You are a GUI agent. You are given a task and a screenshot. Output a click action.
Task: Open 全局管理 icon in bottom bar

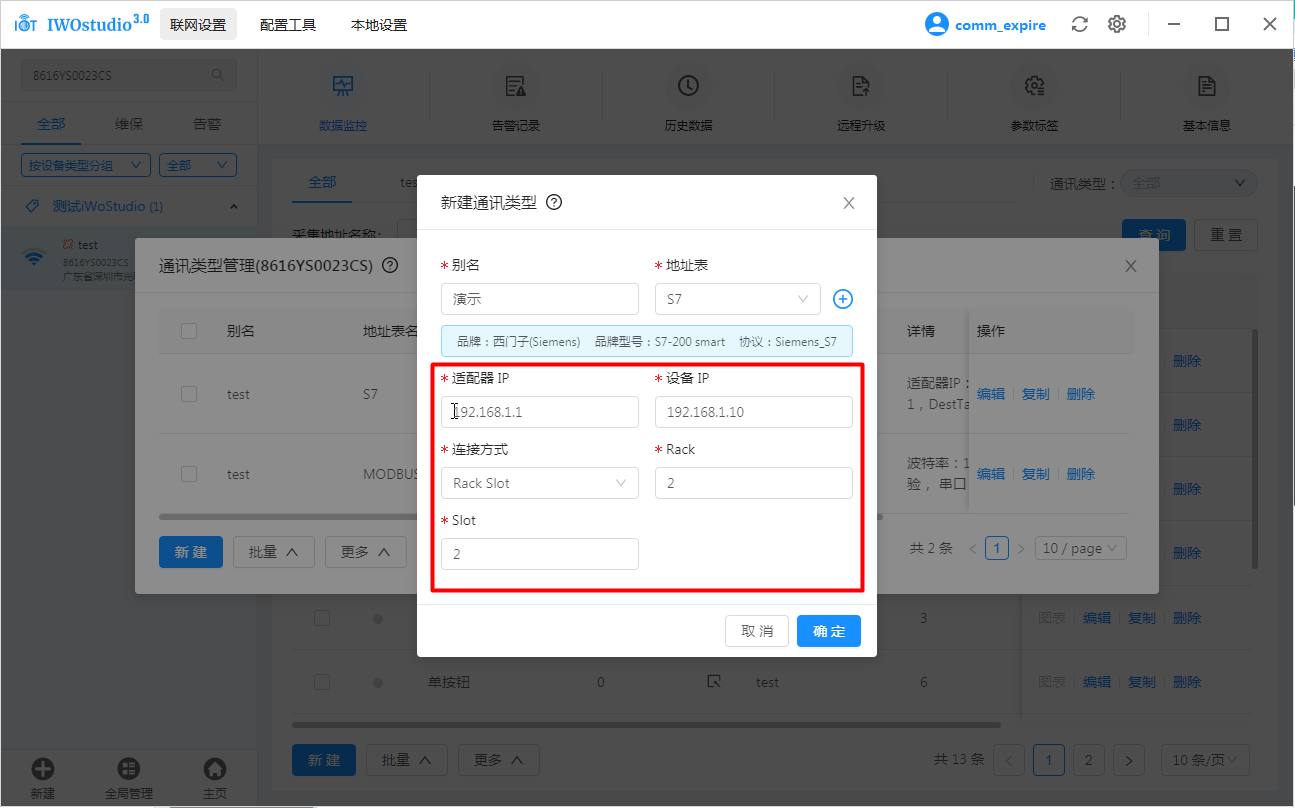click(x=129, y=769)
